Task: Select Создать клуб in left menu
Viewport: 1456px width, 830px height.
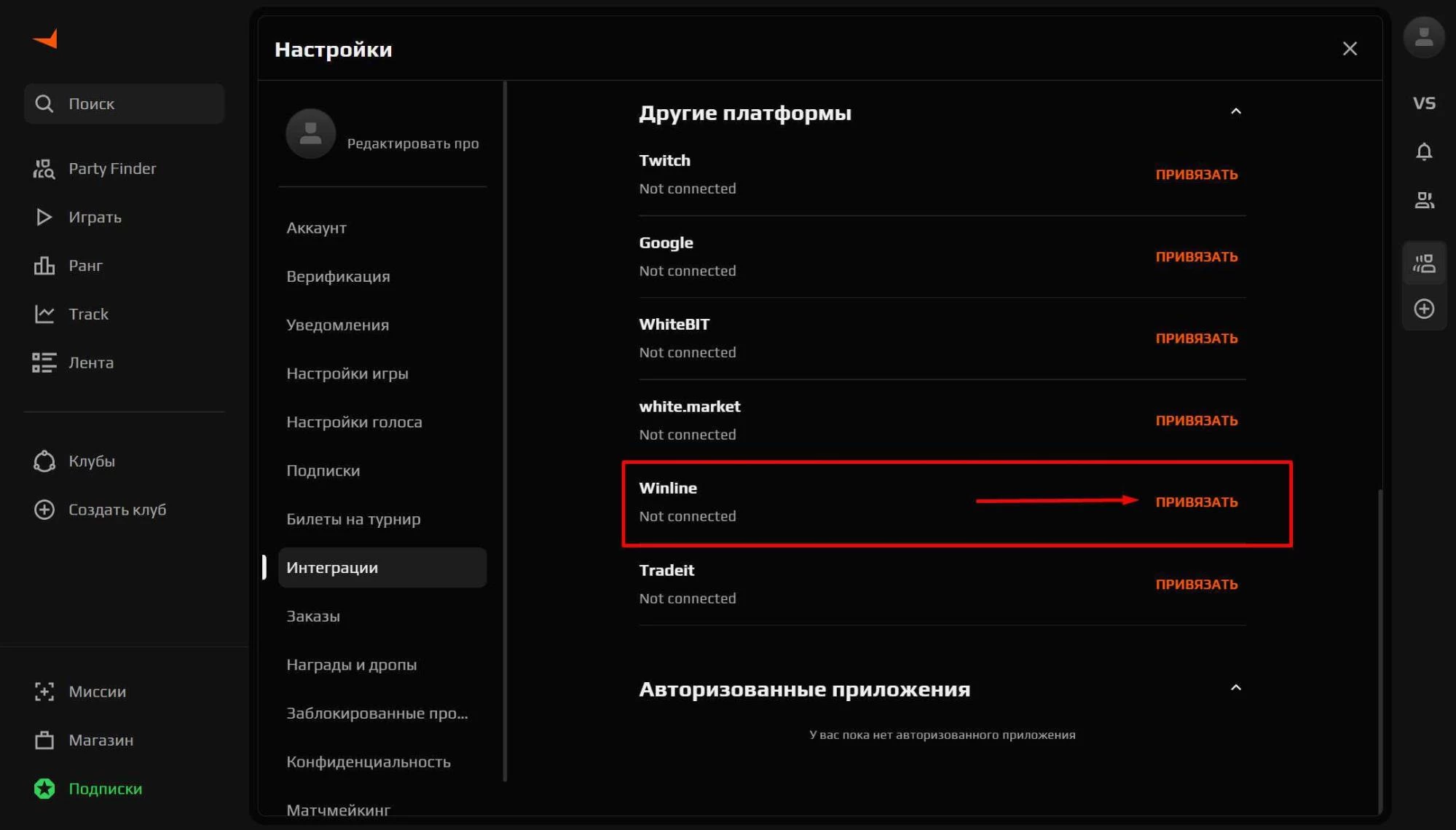Action: coord(125,510)
